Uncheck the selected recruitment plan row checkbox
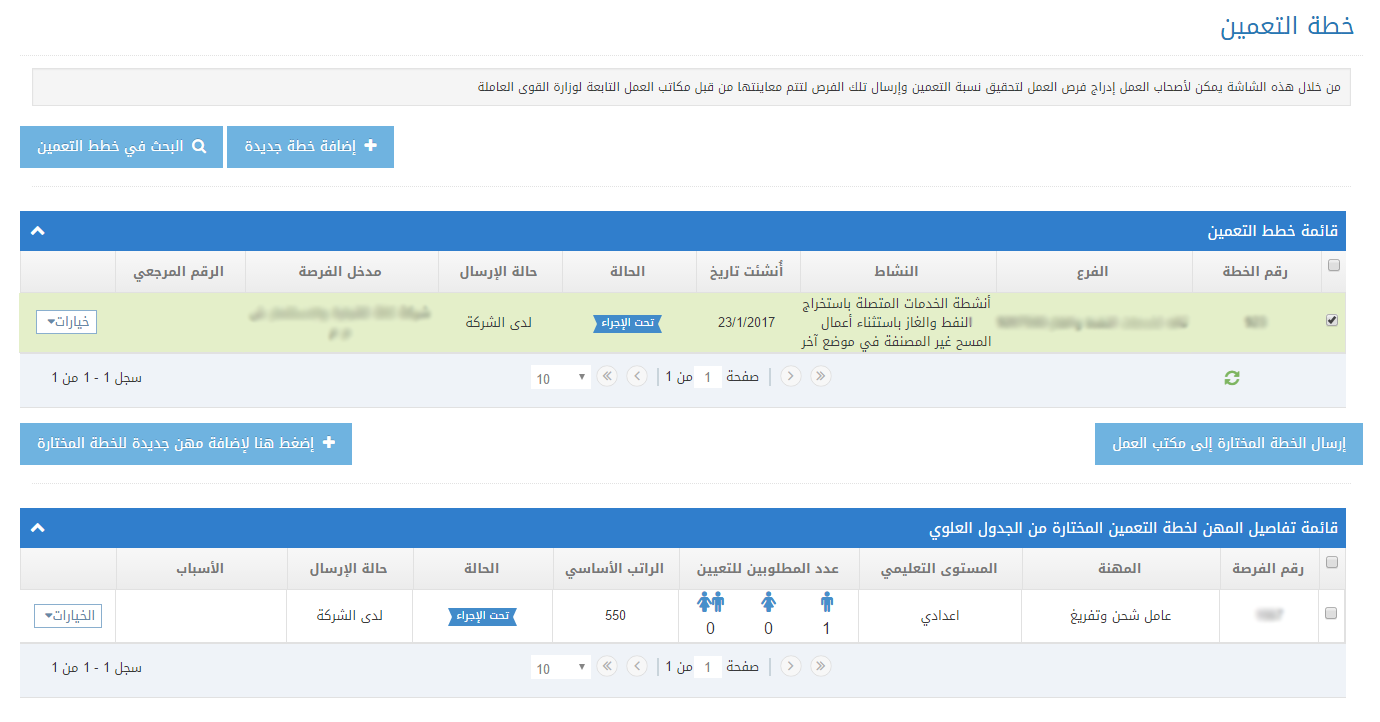 pos(1331,321)
